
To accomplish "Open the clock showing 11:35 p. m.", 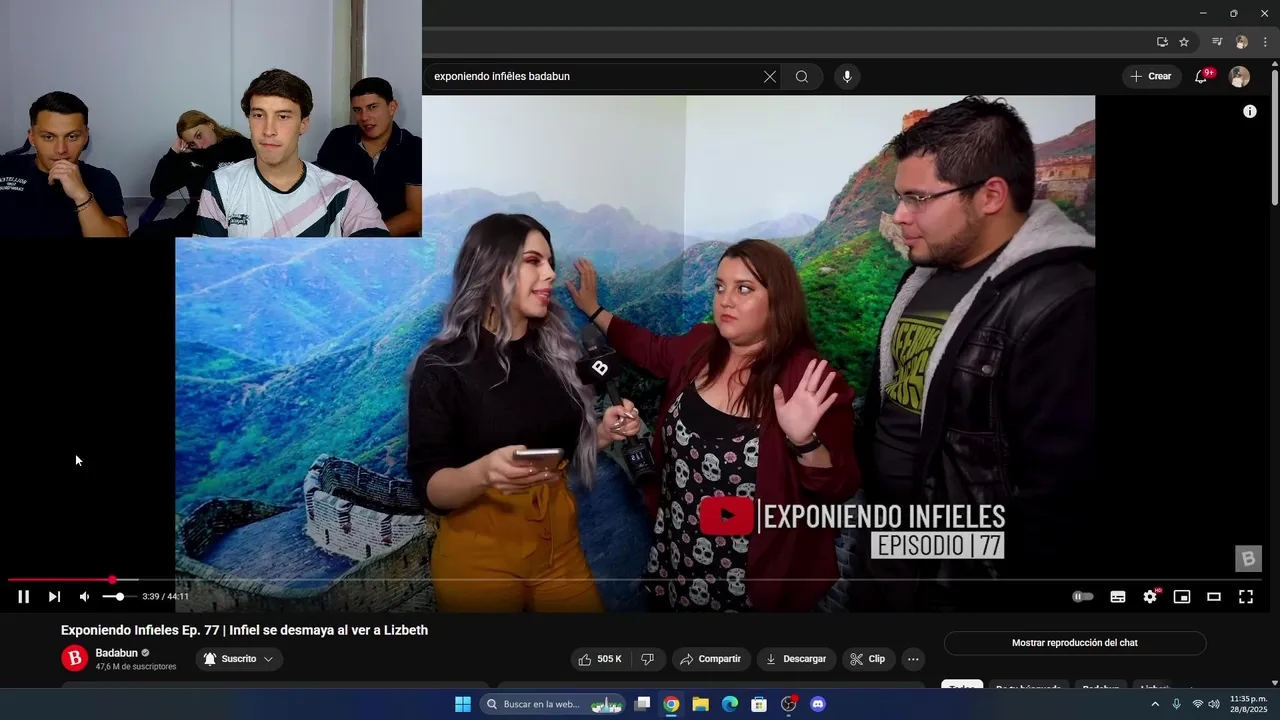I will coord(1248,704).
